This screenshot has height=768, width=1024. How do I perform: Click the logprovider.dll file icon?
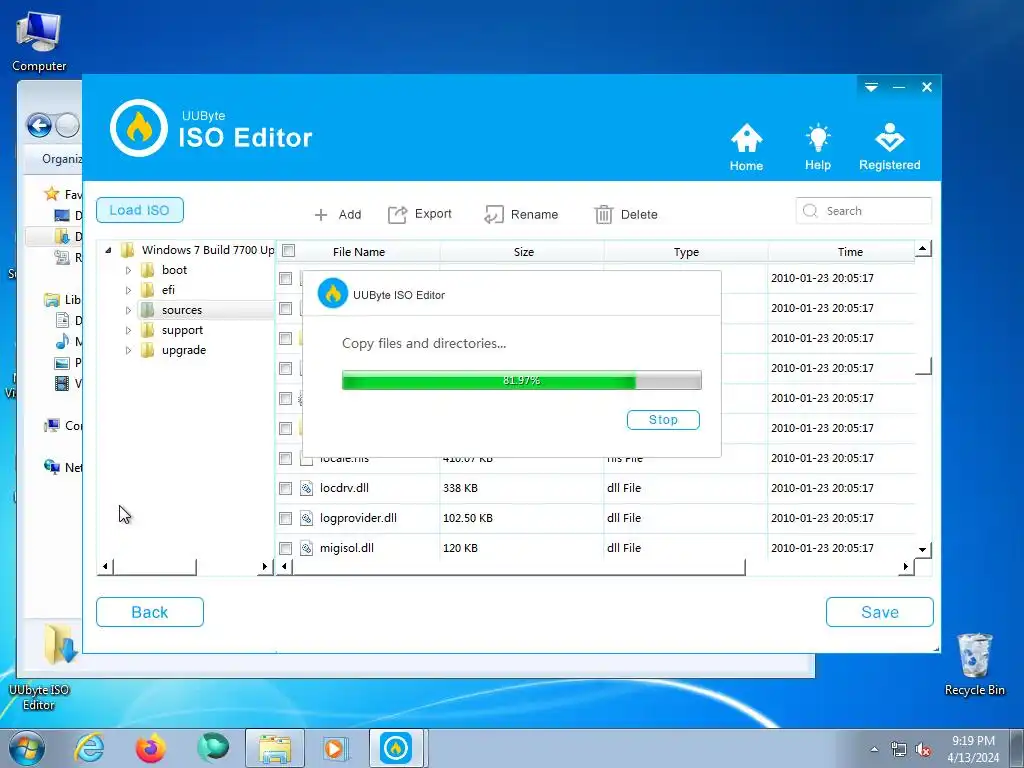coord(306,518)
